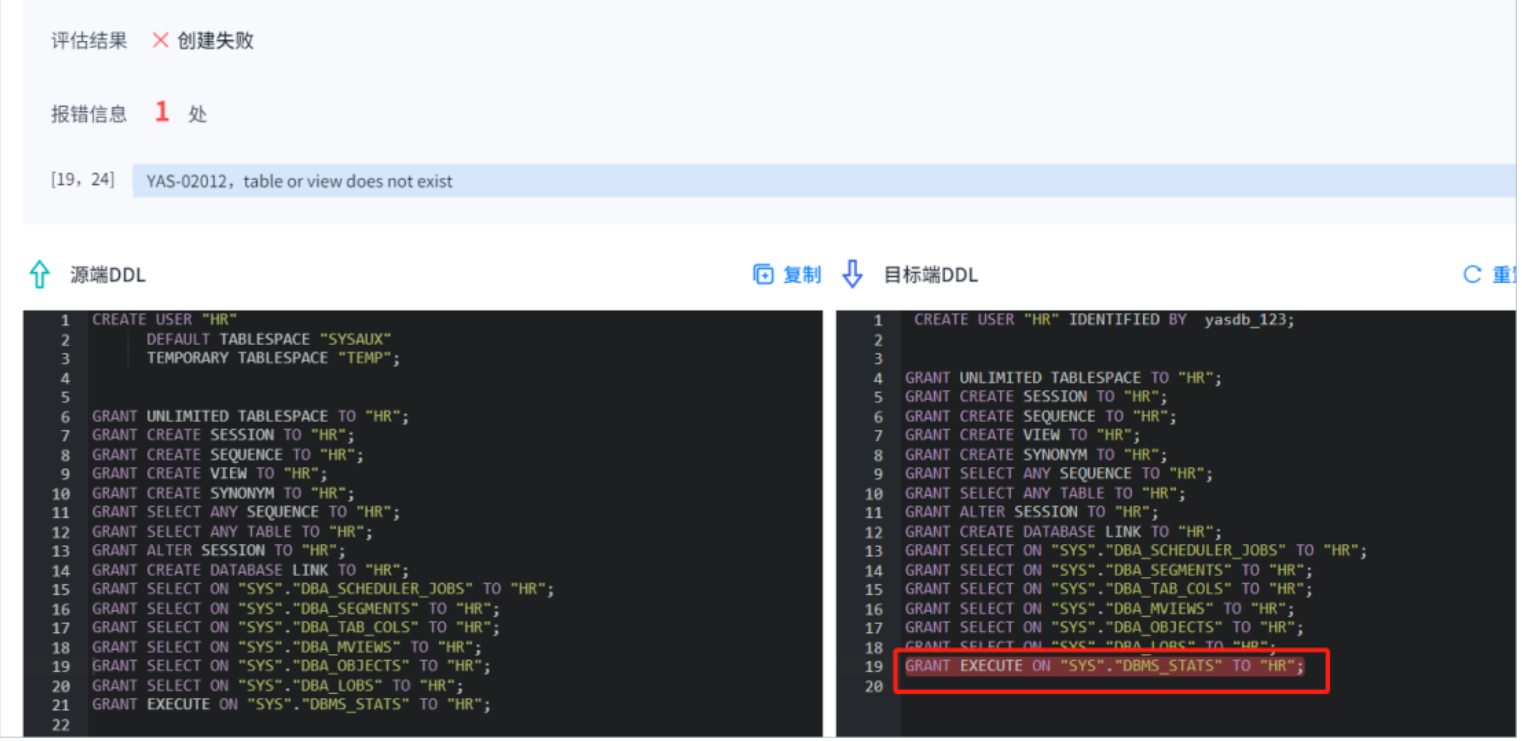Click source line CREATE USER "HR"

click(x=164, y=320)
